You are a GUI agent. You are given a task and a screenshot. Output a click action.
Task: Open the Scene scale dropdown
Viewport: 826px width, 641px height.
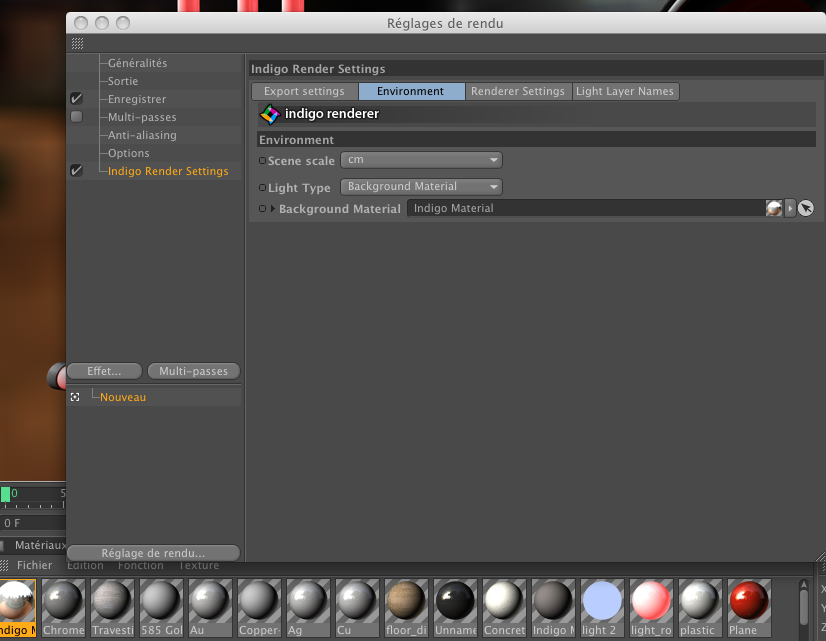coord(421,160)
